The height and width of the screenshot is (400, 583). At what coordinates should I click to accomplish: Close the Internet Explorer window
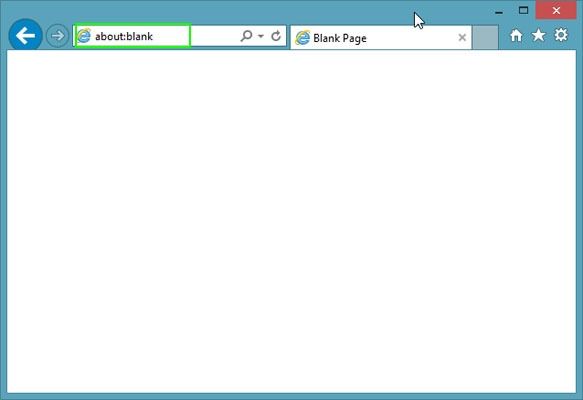556,10
